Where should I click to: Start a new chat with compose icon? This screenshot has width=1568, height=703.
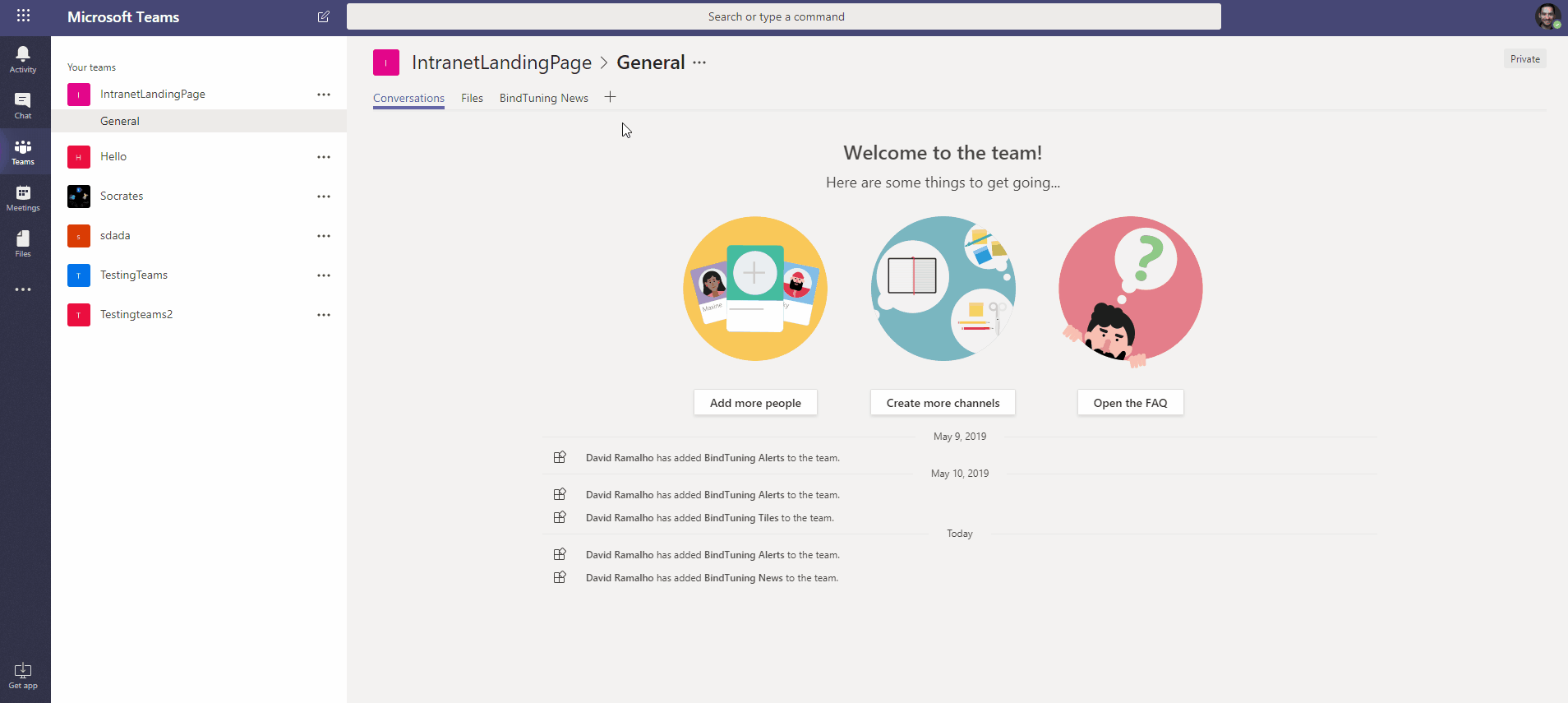(x=324, y=16)
